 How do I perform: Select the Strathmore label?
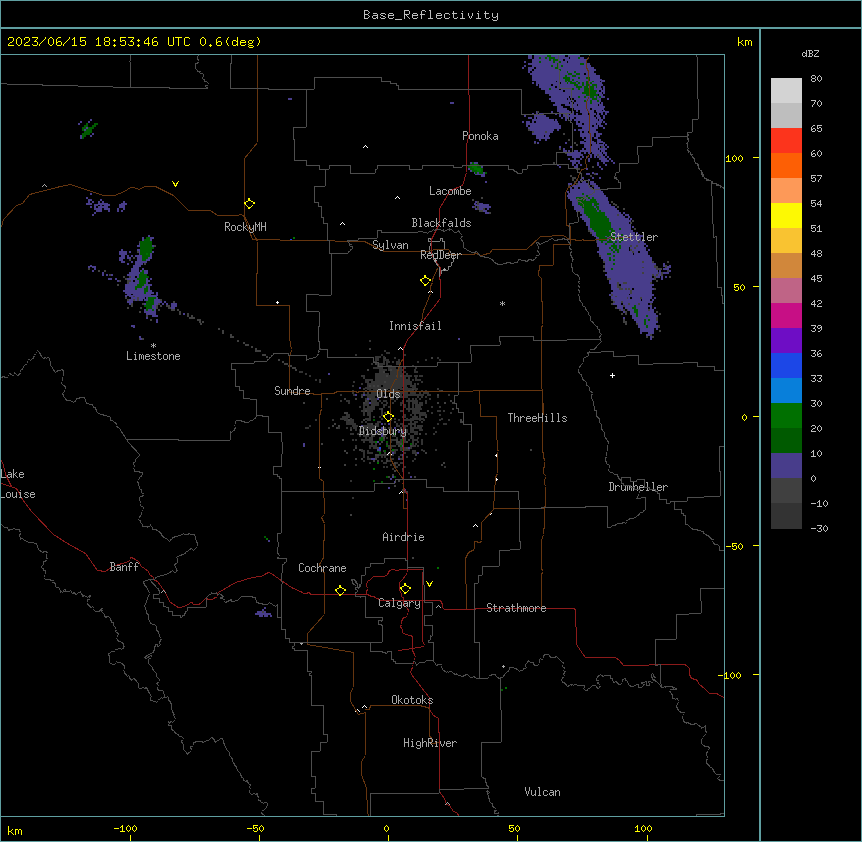tap(516, 608)
